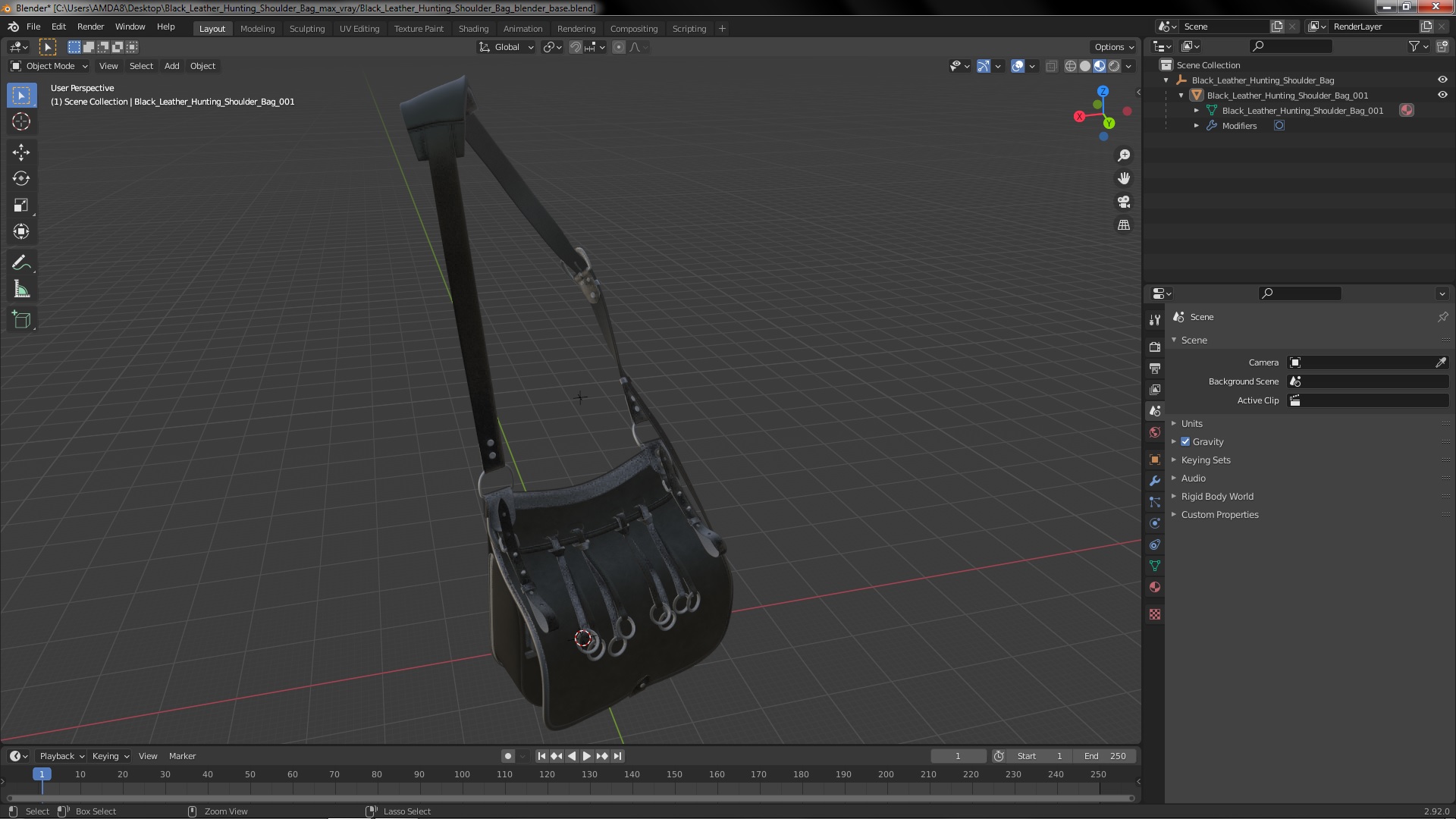Click the timeline horizontal scrollbar
Viewport: 1456px width, 819px height.
(569, 798)
